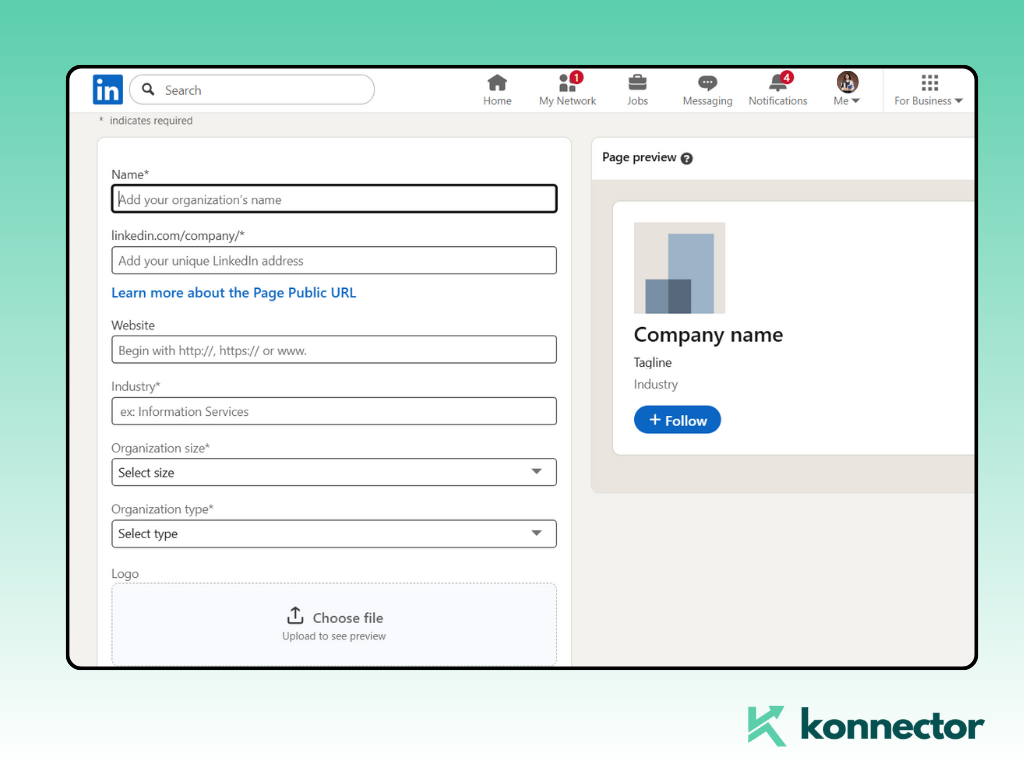Image resolution: width=1024 pixels, height=768 pixels.
Task: Expand the For Business dropdown arrow
Action: tap(958, 101)
